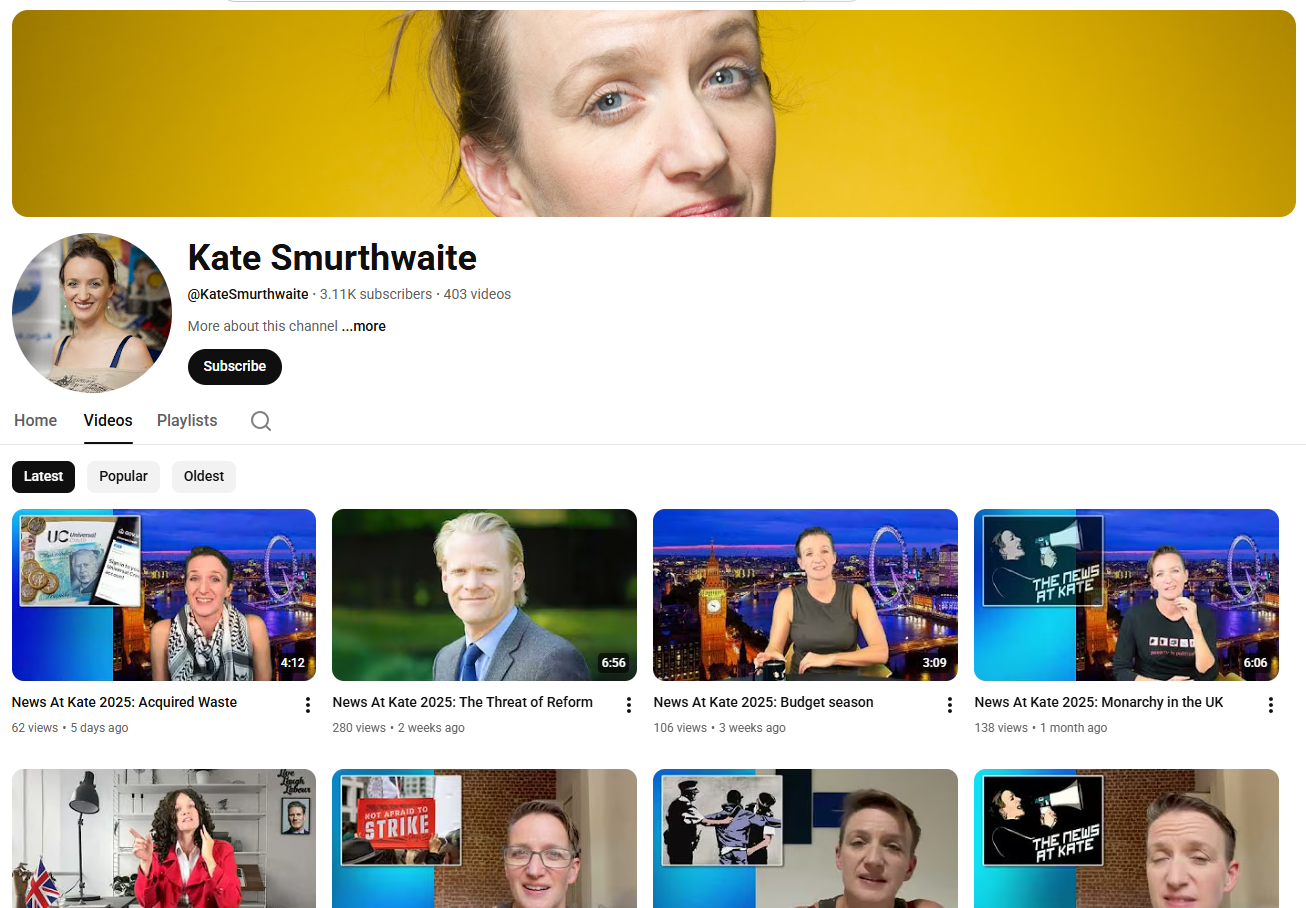
Task: Click the 3:09 duration badge
Action: [934, 663]
